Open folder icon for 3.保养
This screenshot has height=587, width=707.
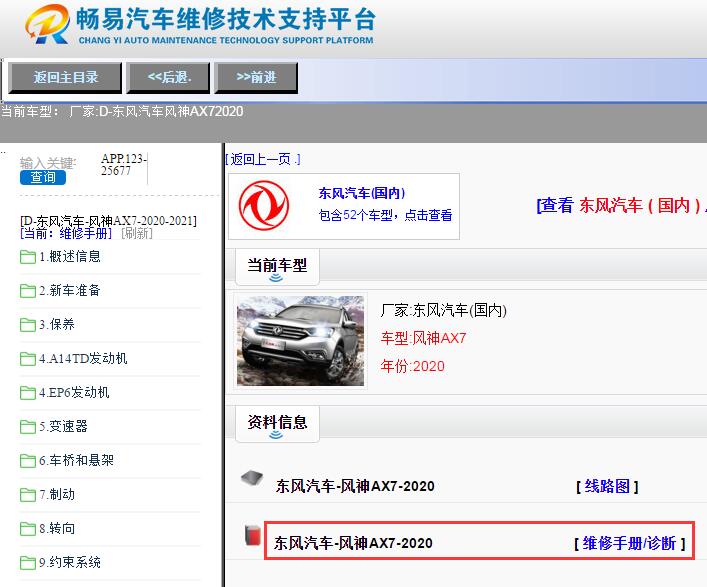point(28,325)
